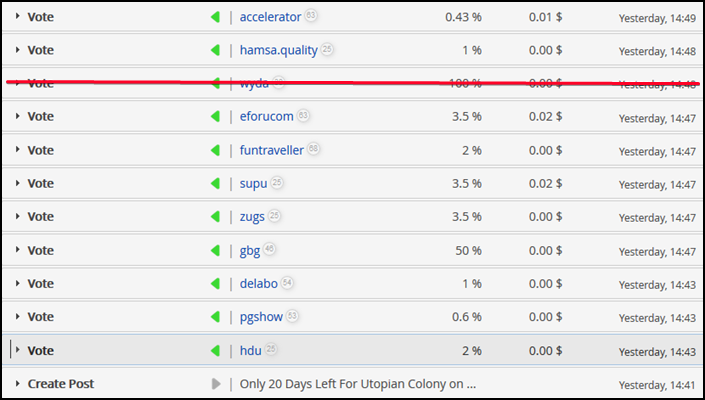Click the 50 % weight on gbg row
This screenshot has height=400, width=705.
pos(466,250)
